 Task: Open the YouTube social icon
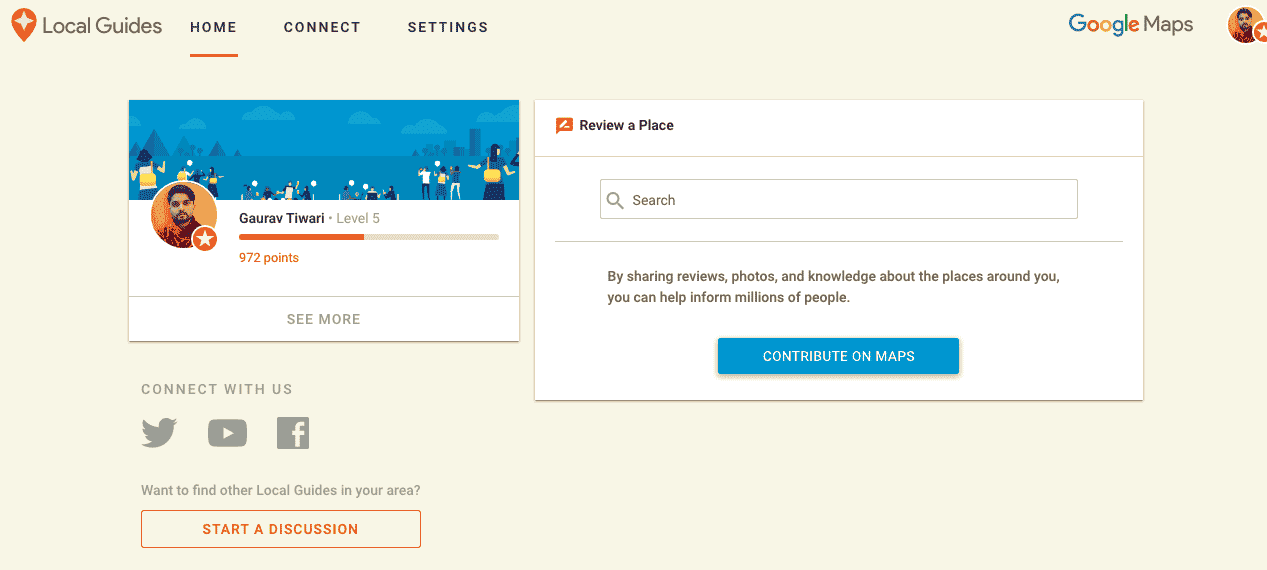pyautogui.click(x=227, y=433)
